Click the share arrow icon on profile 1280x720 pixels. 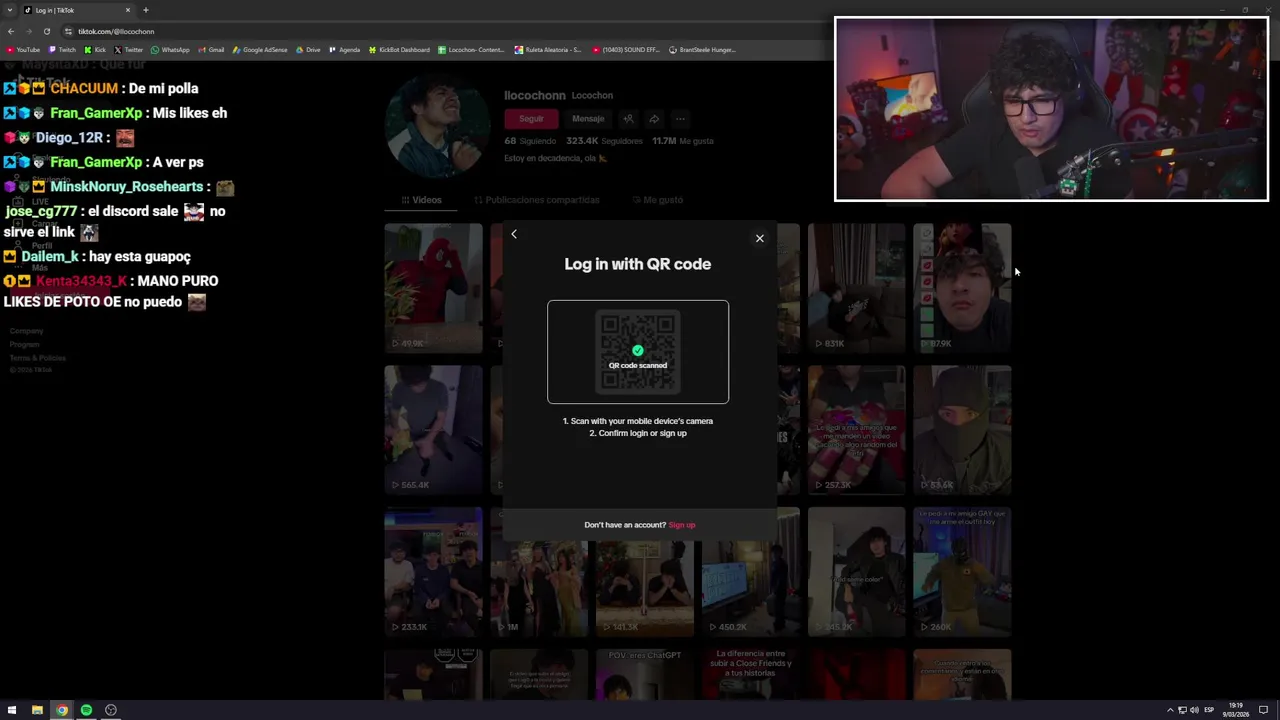(654, 119)
